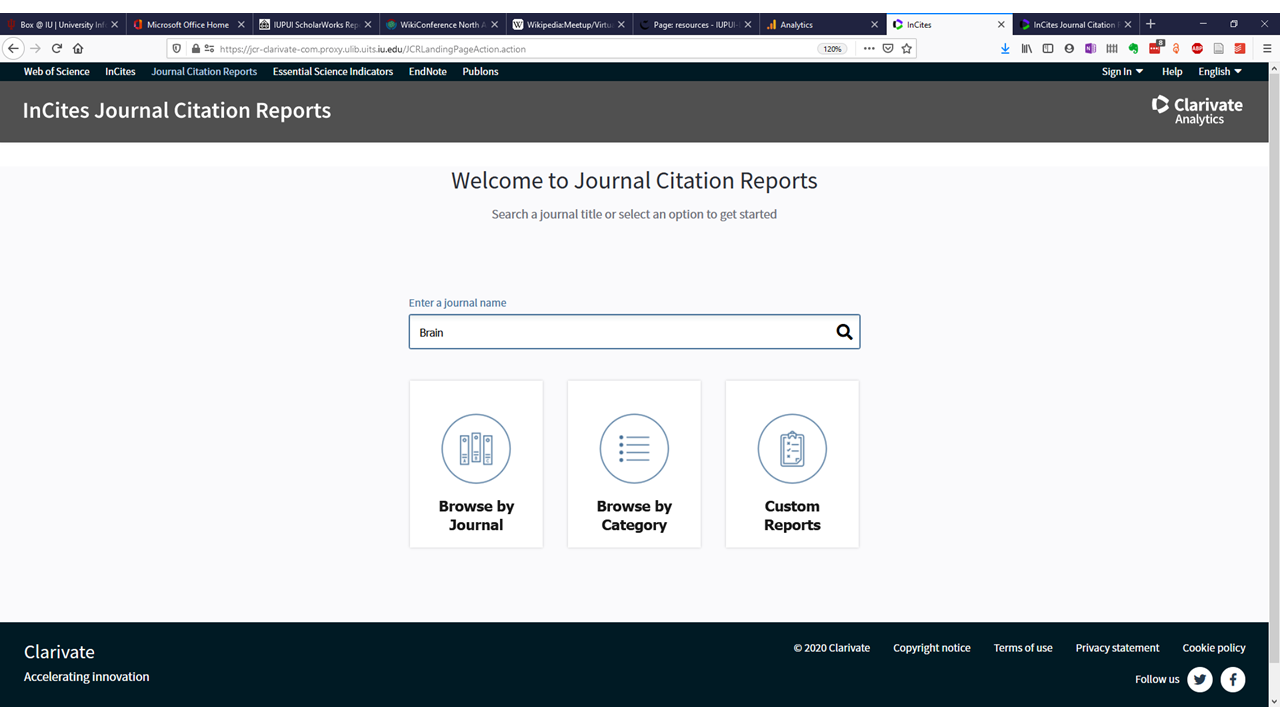Switch to the Microsoft Office Home tab
The width and height of the screenshot is (1280, 720).
click(188, 24)
